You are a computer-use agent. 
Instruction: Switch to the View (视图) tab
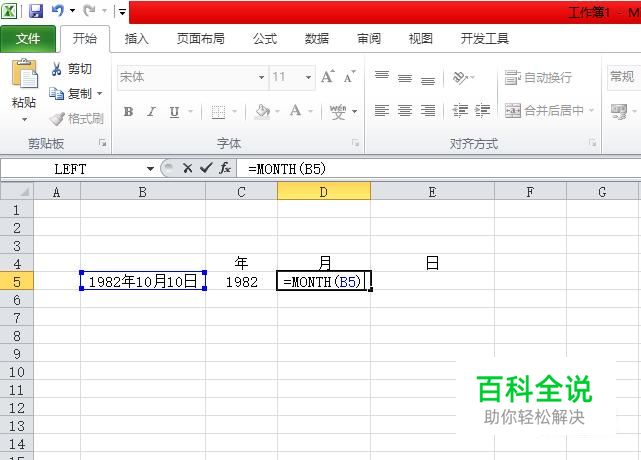point(421,39)
